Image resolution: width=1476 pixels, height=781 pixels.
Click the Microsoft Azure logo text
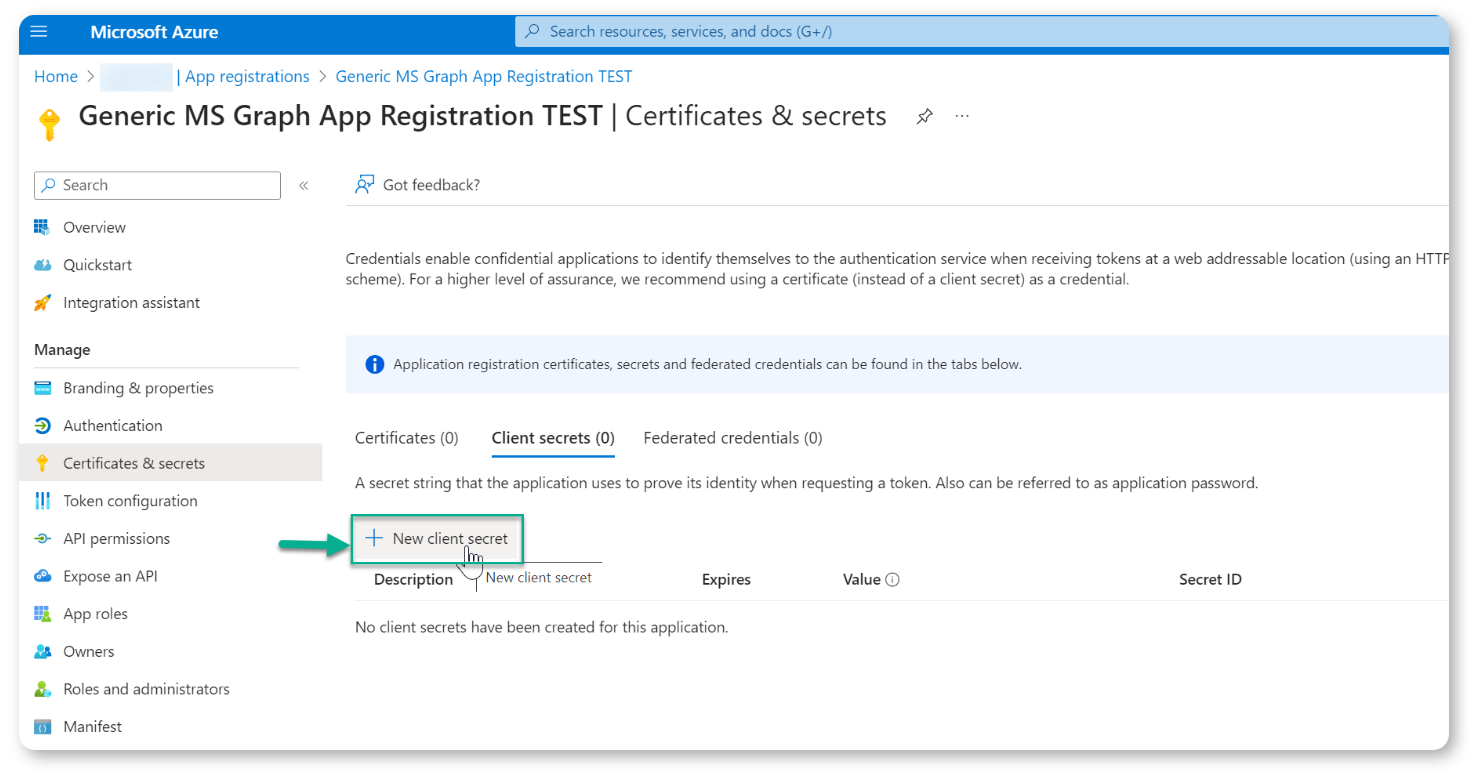pos(153,32)
